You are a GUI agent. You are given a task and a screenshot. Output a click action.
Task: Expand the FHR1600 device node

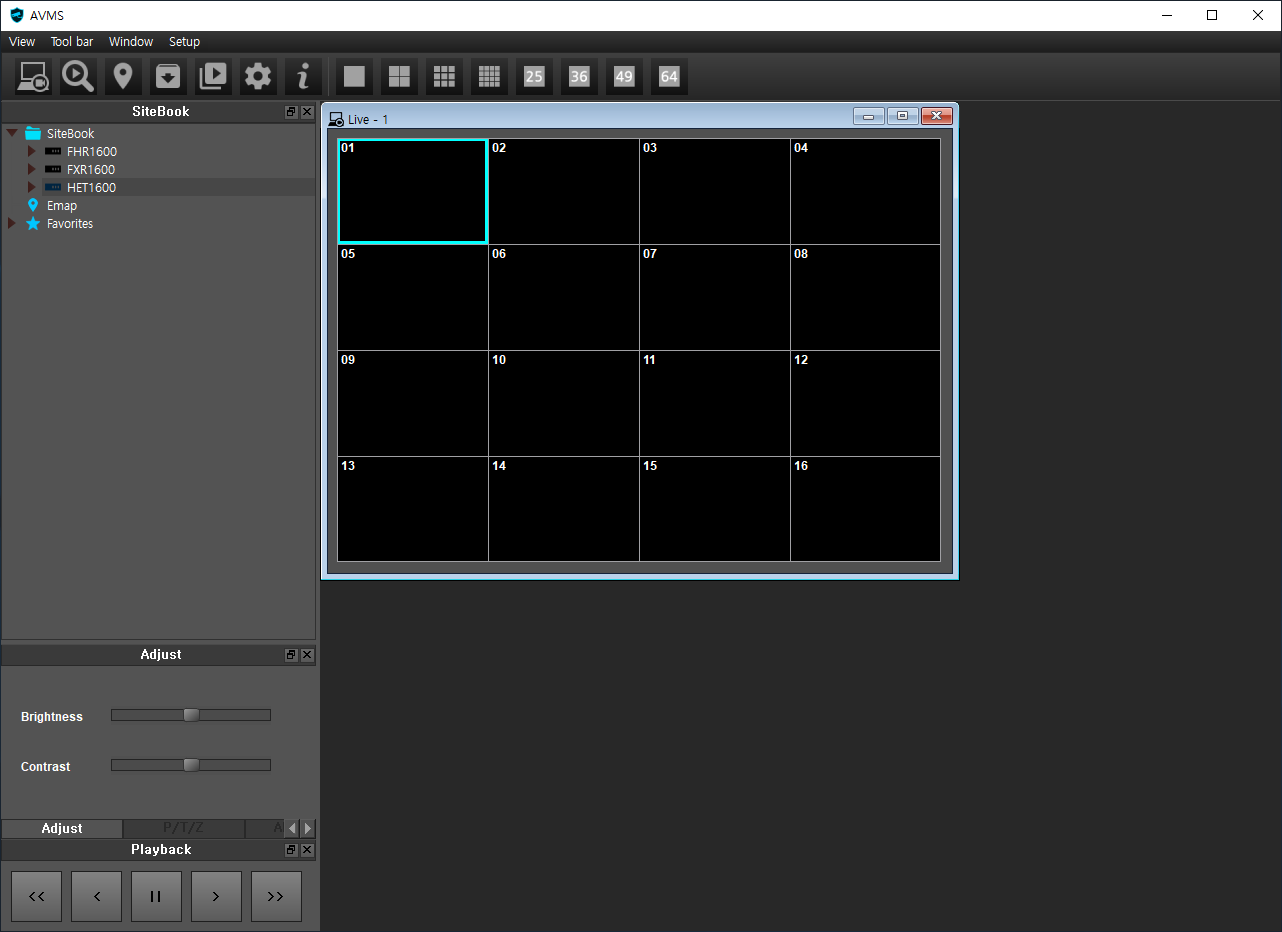[x=31, y=152]
